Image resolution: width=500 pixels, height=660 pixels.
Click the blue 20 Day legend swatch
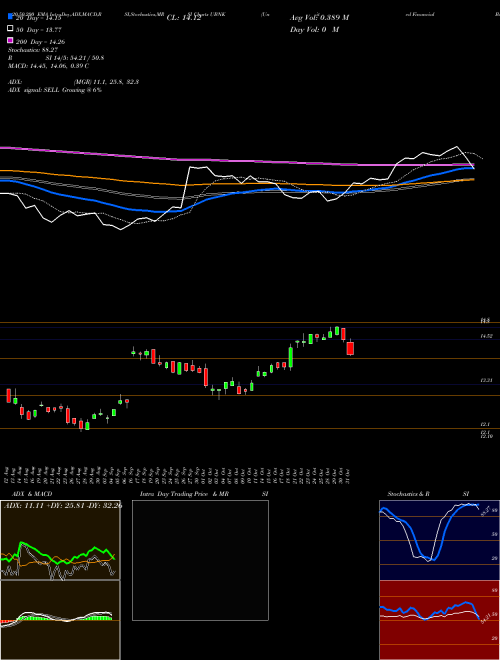point(10,17)
